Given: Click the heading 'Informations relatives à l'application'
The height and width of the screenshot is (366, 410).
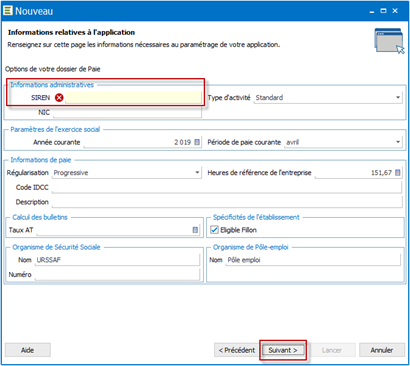Looking at the screenshot, I should (x=71, y=32).
